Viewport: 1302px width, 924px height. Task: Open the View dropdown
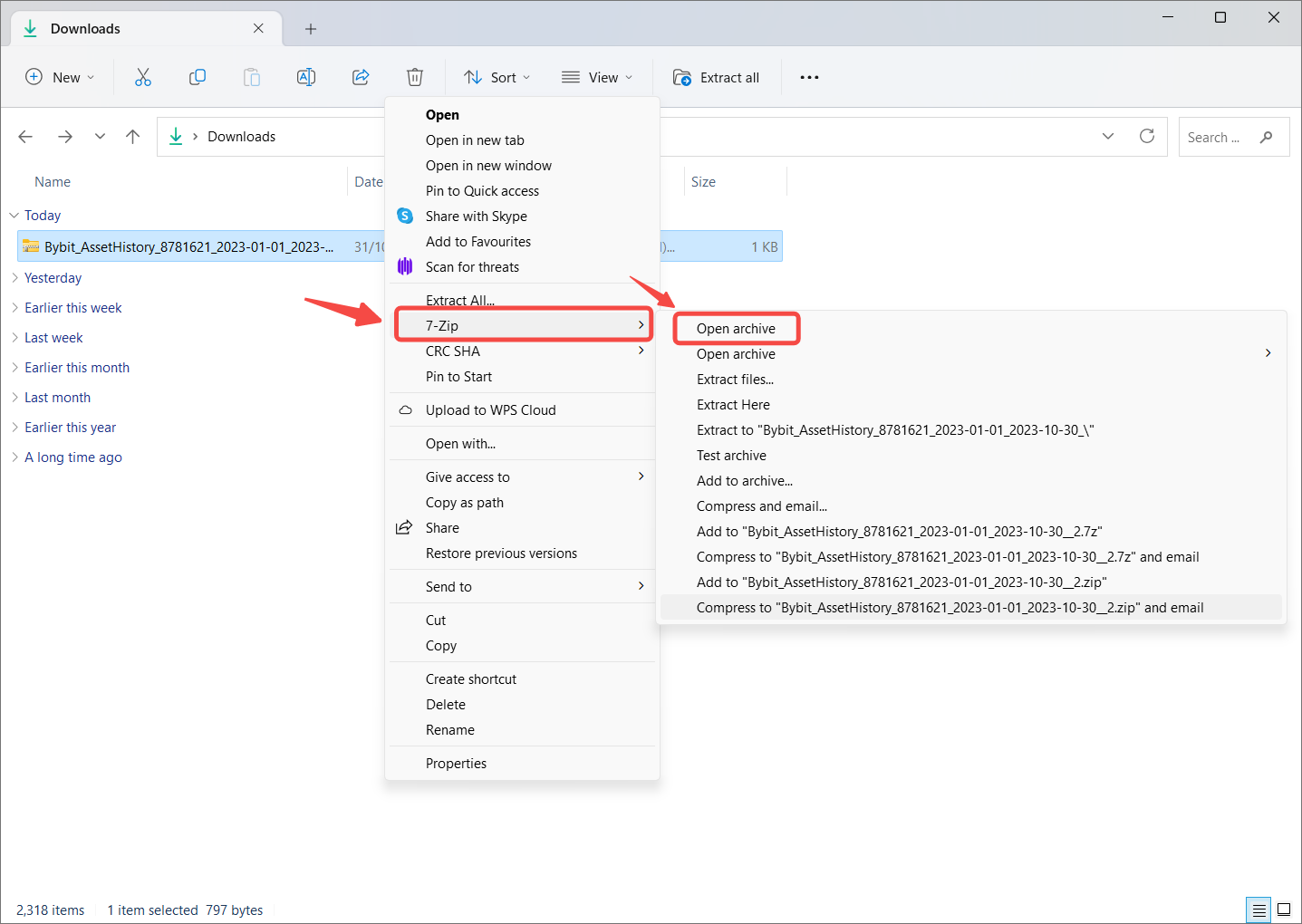click(x=597, y=78)
